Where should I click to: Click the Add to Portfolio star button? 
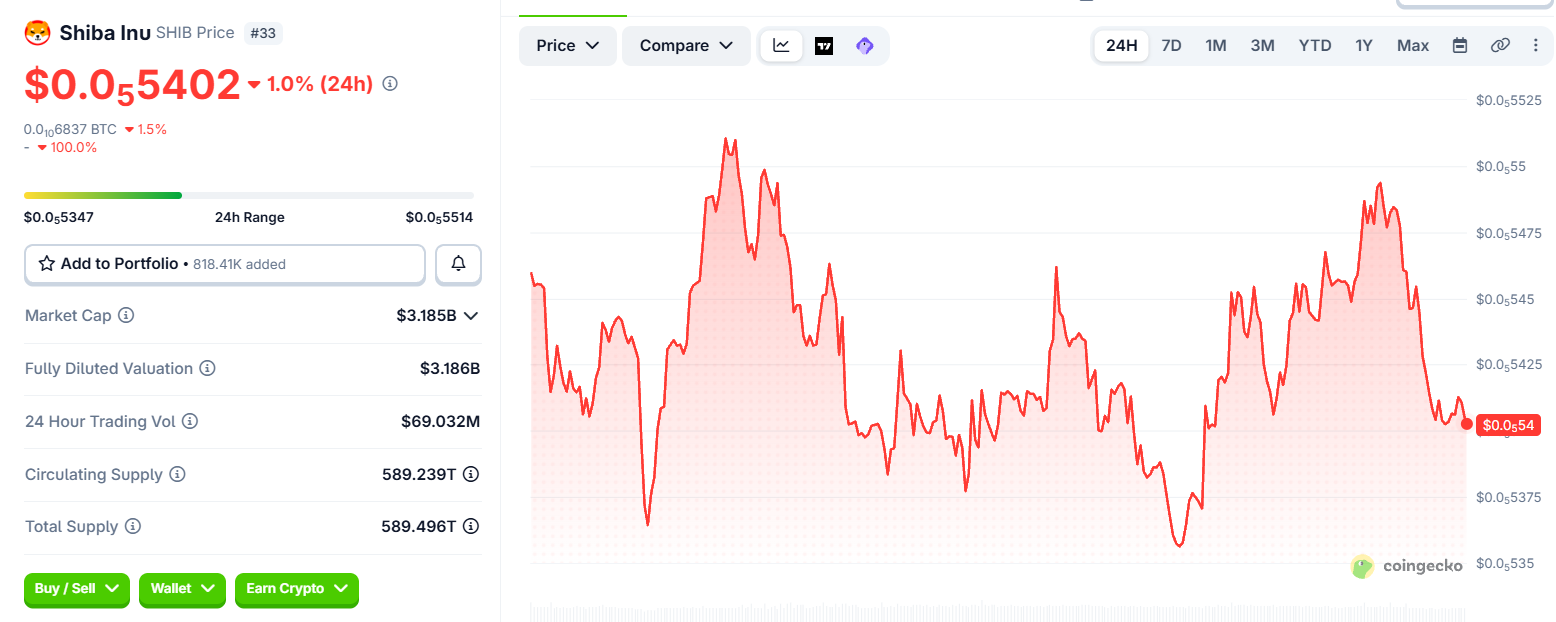point(225,264)
